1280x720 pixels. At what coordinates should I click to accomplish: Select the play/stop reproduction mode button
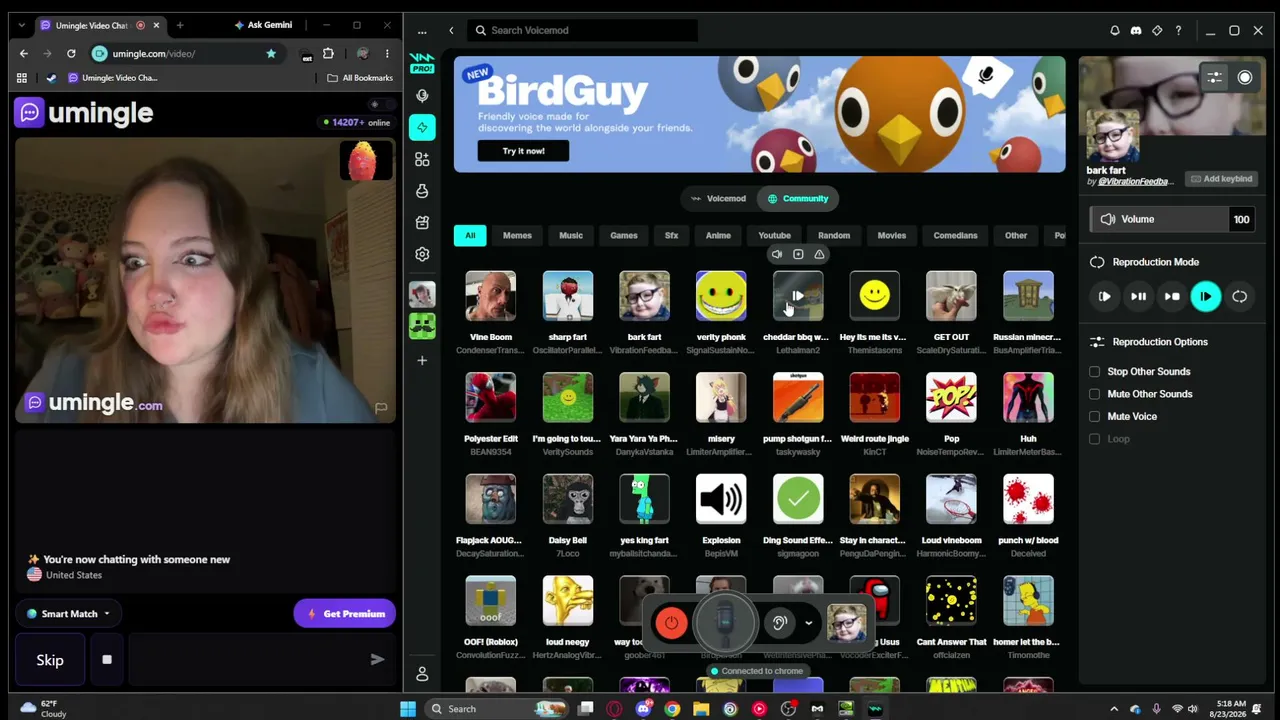(1172, 296)
